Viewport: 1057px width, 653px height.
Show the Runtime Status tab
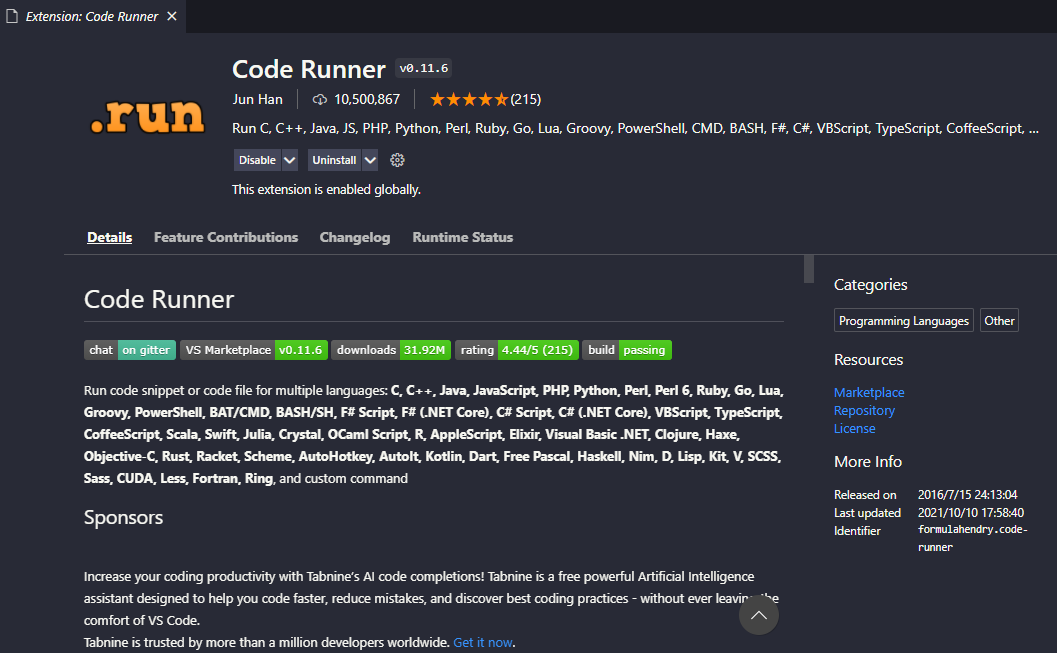point(462,237)
